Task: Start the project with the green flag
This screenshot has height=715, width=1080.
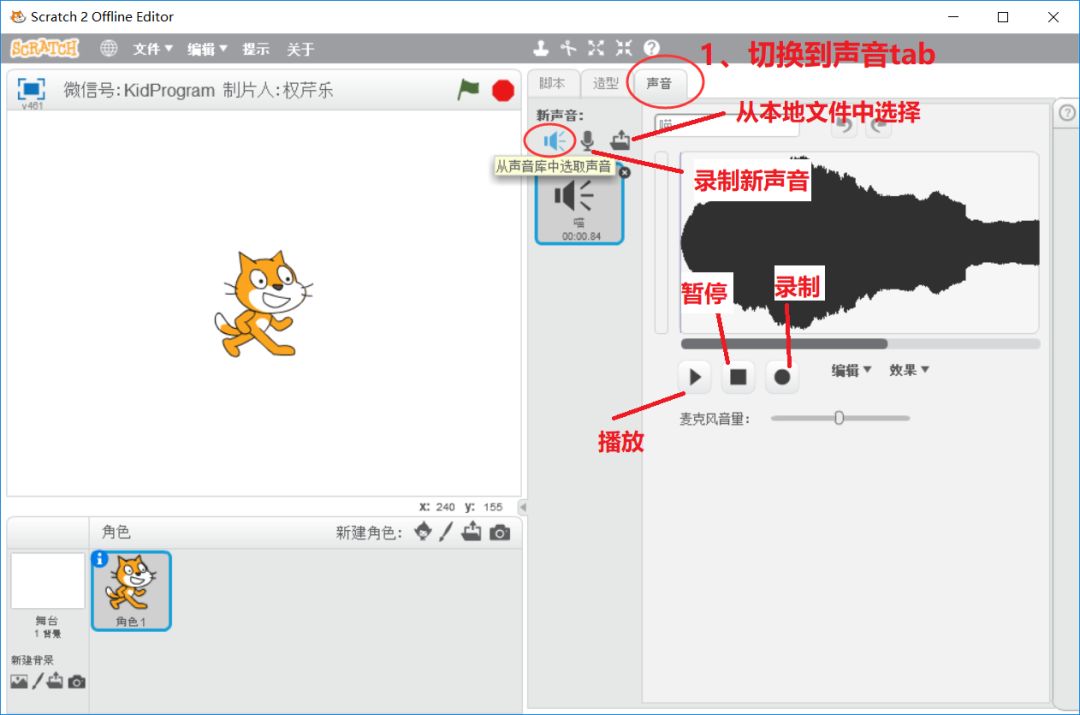Action: tap(466, 88)
